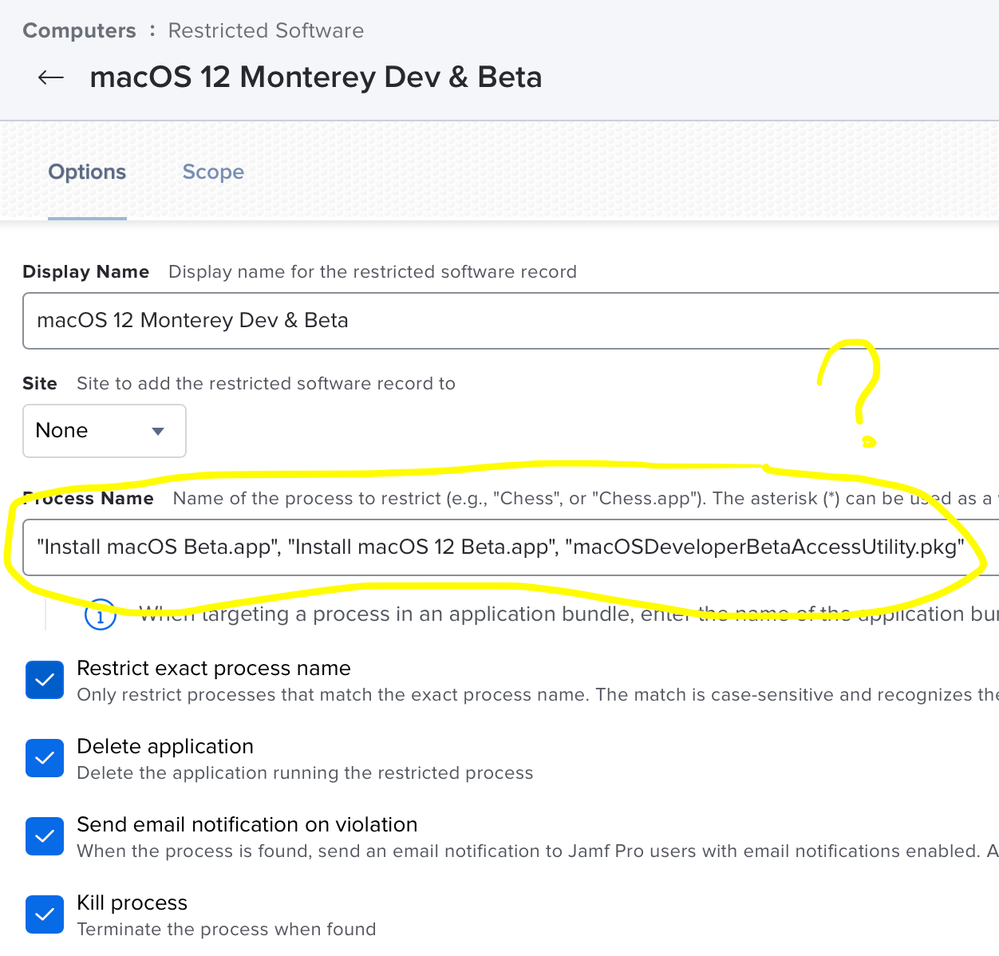Disable Send email notification on violation
The image size is (999, 956).
(x=45, y=836)
